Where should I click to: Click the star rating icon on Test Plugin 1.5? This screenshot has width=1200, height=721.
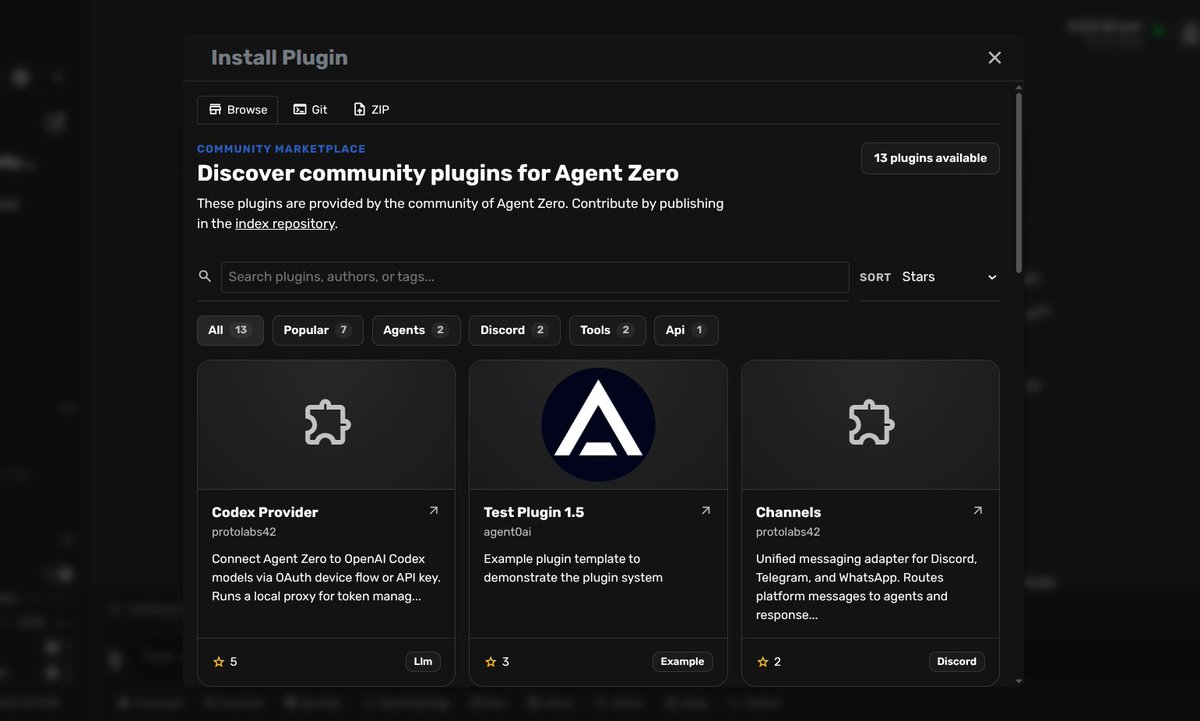coord(490,661)
